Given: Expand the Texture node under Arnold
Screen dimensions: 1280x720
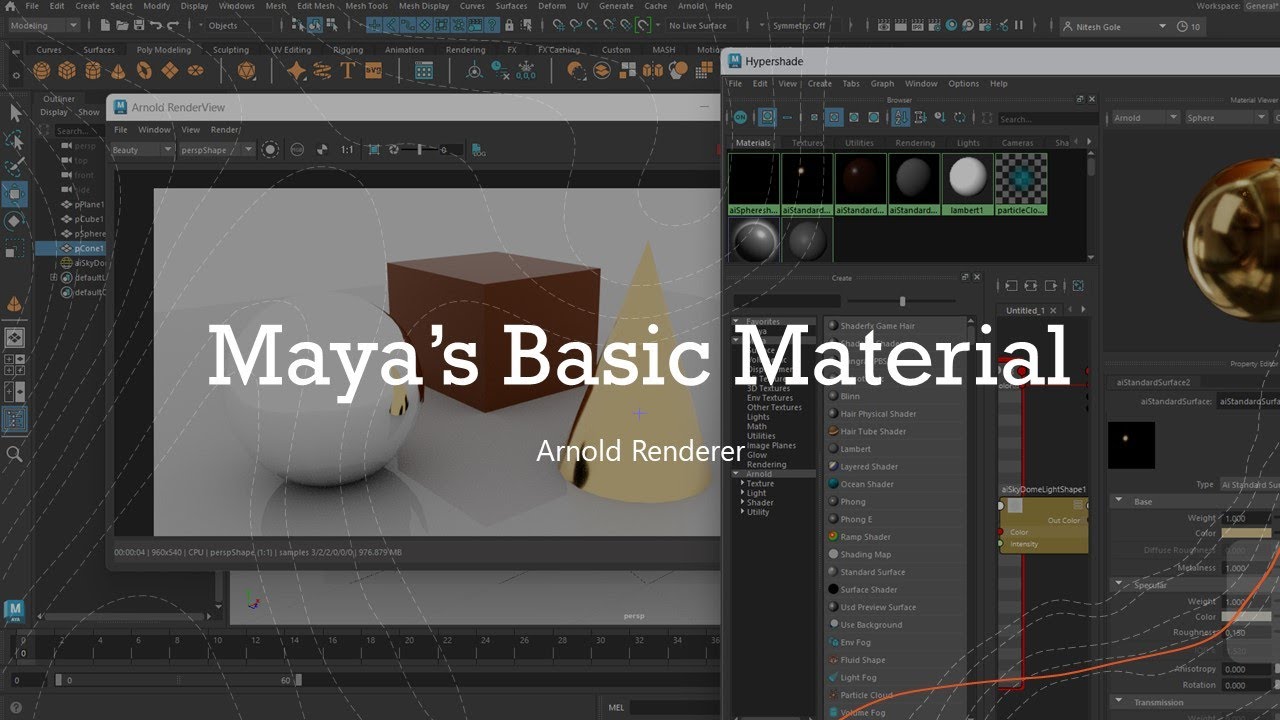Looking at the screenshot, I should coord(743,484).
